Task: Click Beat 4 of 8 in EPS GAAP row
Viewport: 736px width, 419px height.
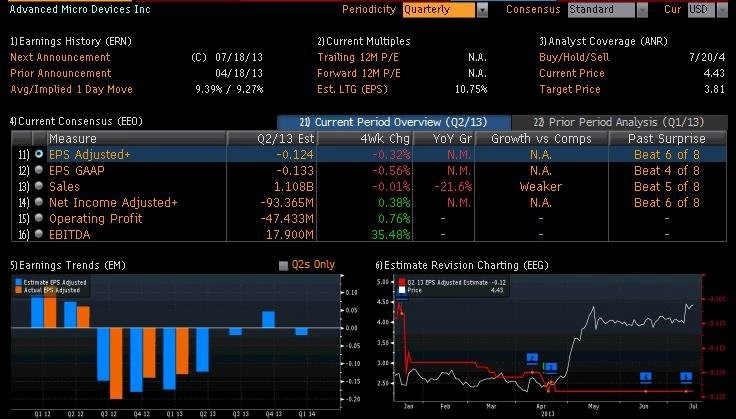Action: tap(667, 170)
